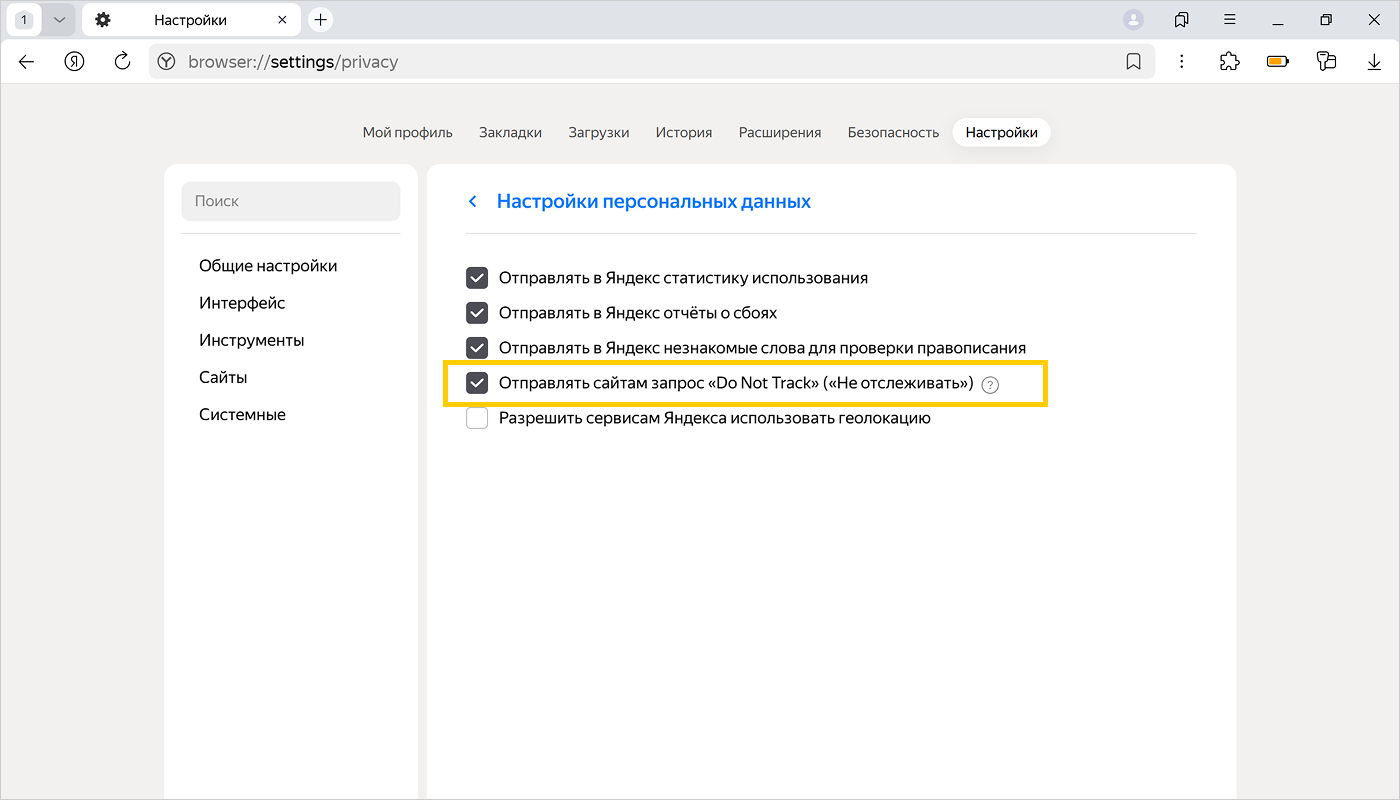Screen dimensions: 1400x800
Task: Open the extensions puzzle icon
Action: (1229, 62)
